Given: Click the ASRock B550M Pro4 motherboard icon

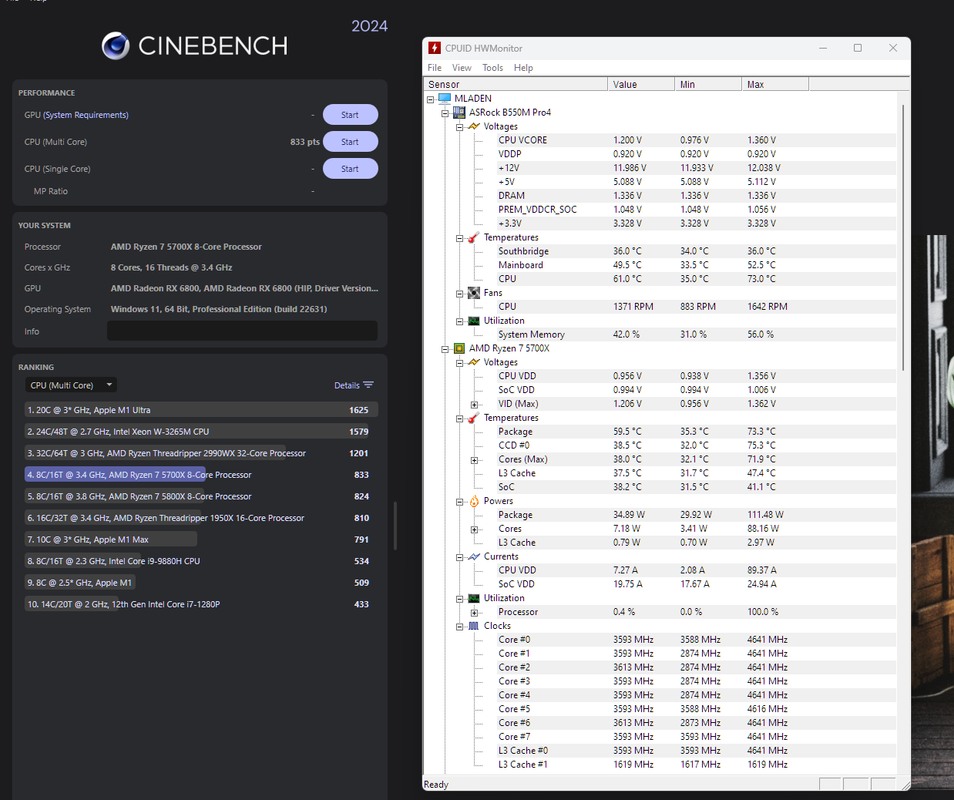Looking at the screenshot, I should 459,113.
